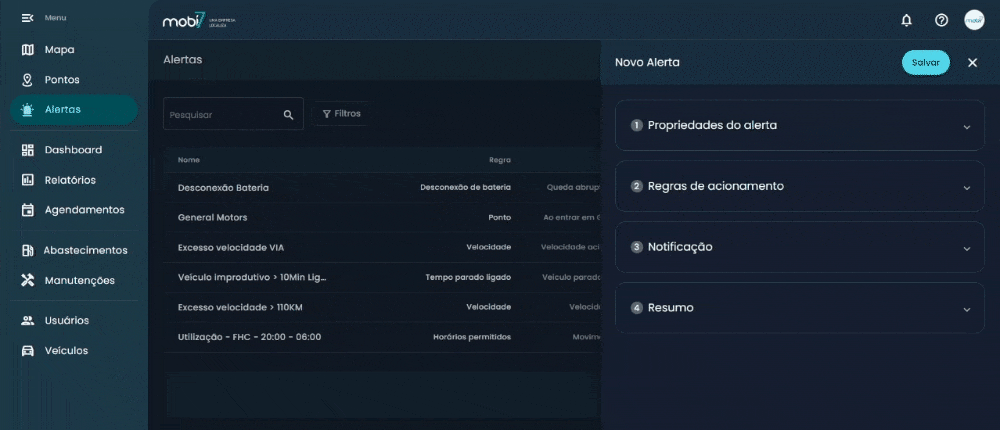Open Manutenções in sidebar
The width and height of the screenshot is (1000, 430).
point(79,280)
